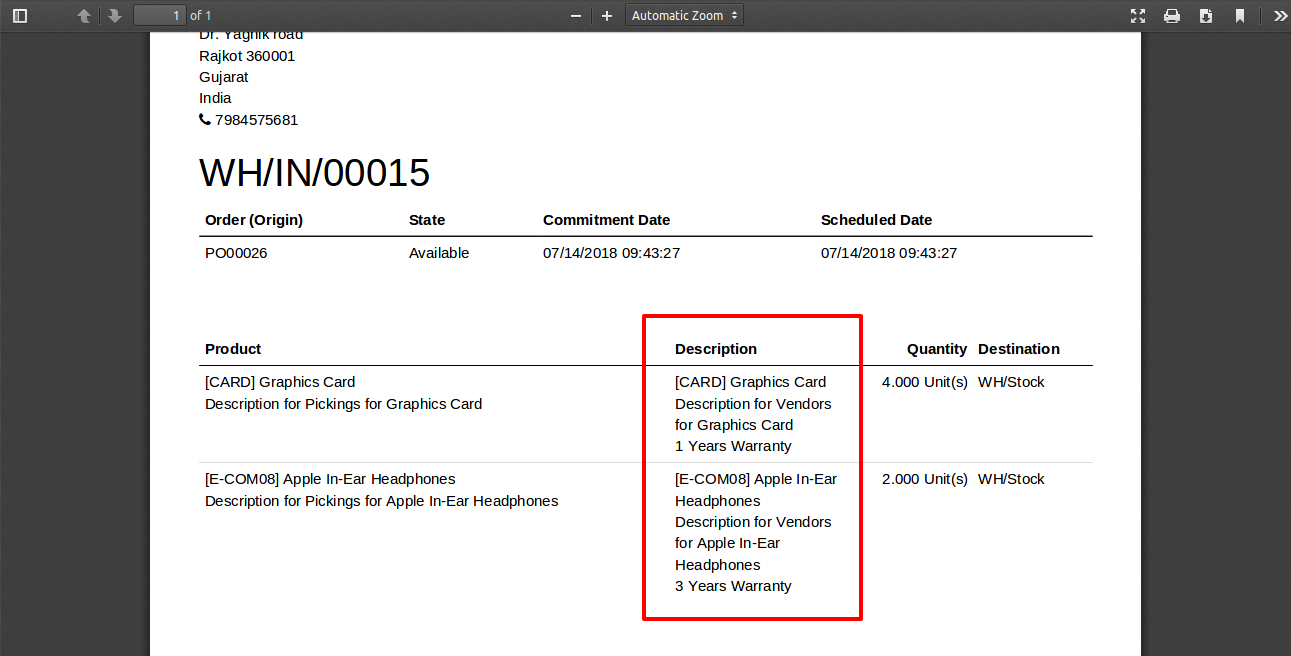Click the Rajkot 360001 address line

(x=247, y=56)
